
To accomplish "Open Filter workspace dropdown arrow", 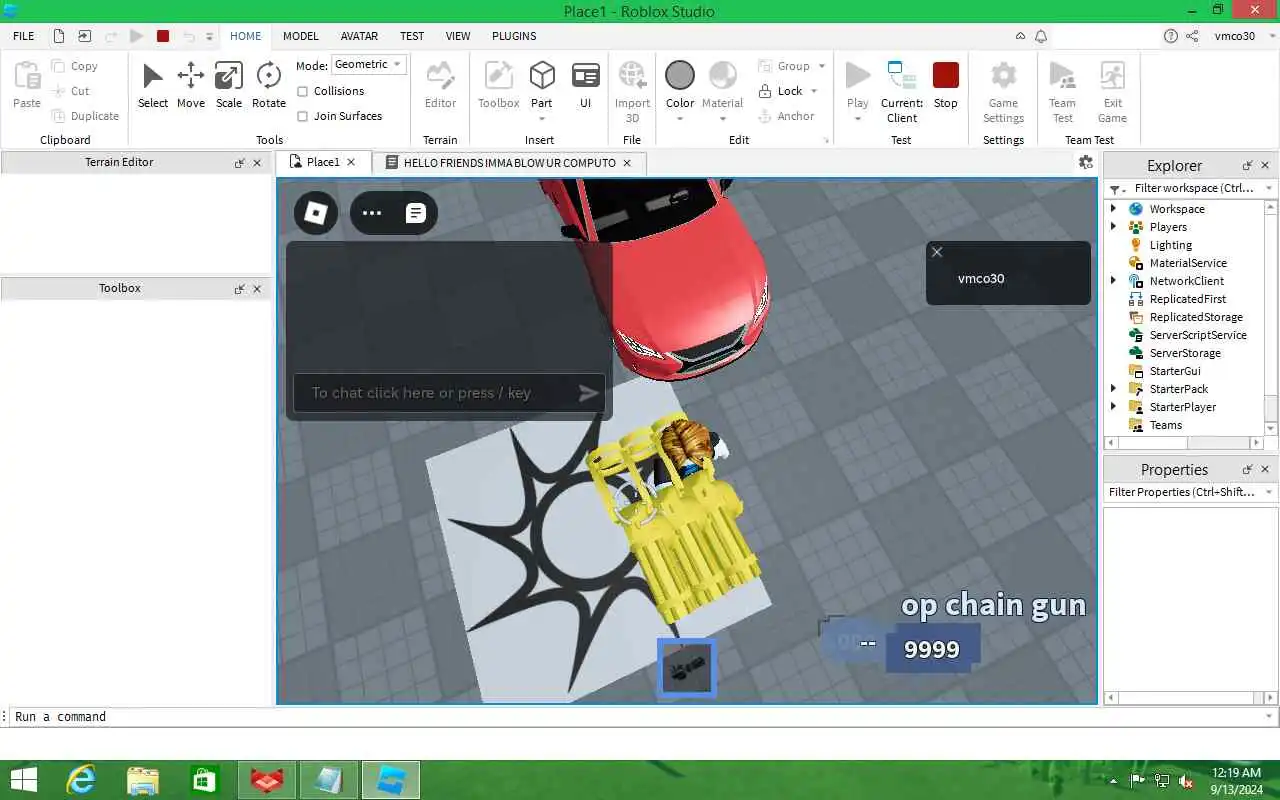I will click(1269, 188).
